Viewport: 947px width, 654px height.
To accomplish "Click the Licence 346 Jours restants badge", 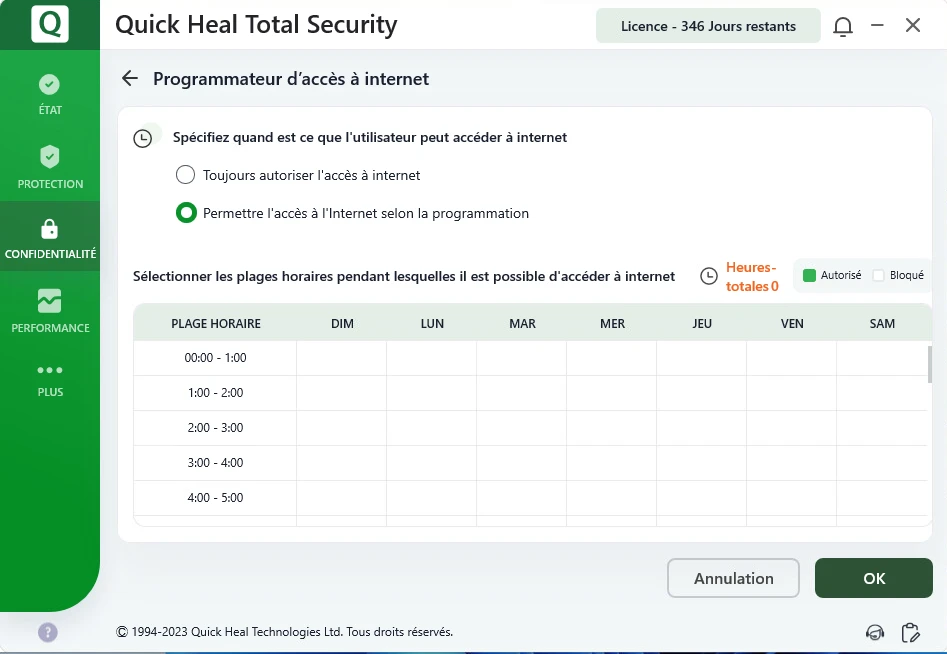I will pyautogui.click(x=708, y=26).
